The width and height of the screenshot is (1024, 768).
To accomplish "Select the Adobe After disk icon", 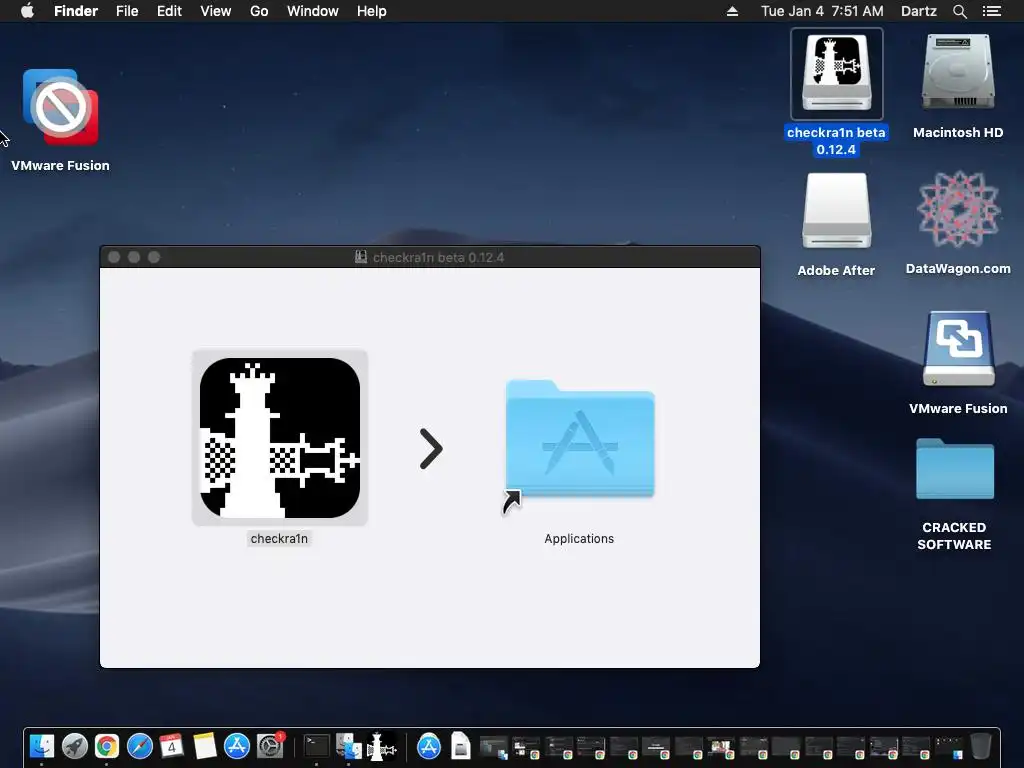I will pyautogui.click(x=837, y=210).
